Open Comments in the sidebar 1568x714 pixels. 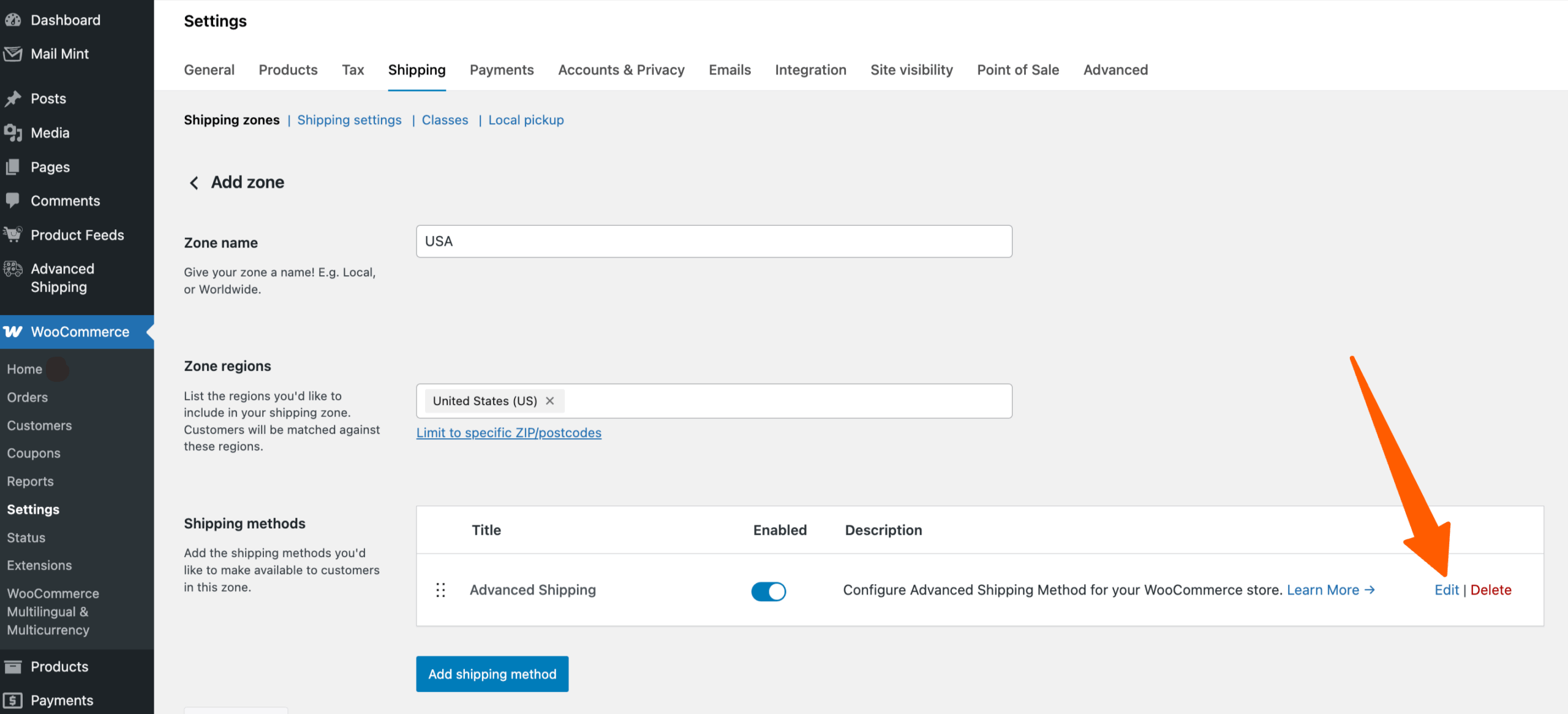coord(65,200)
